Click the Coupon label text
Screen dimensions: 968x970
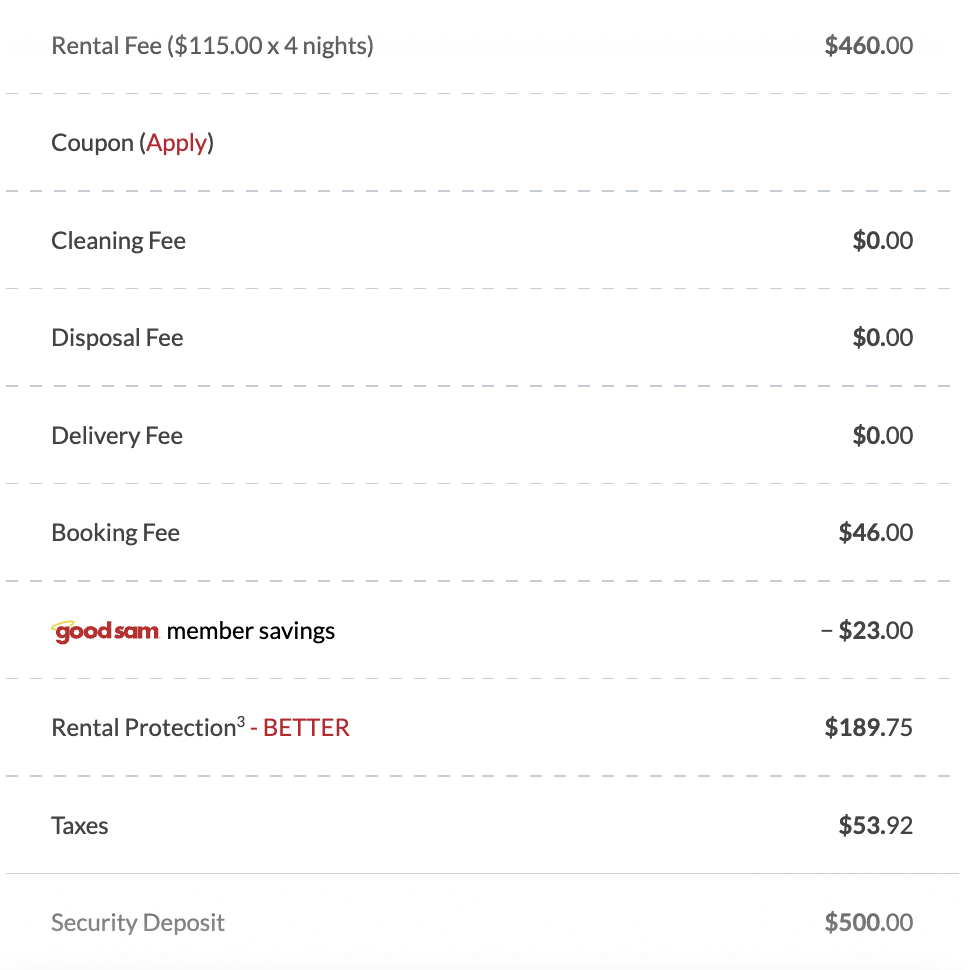tap(92, 144)
